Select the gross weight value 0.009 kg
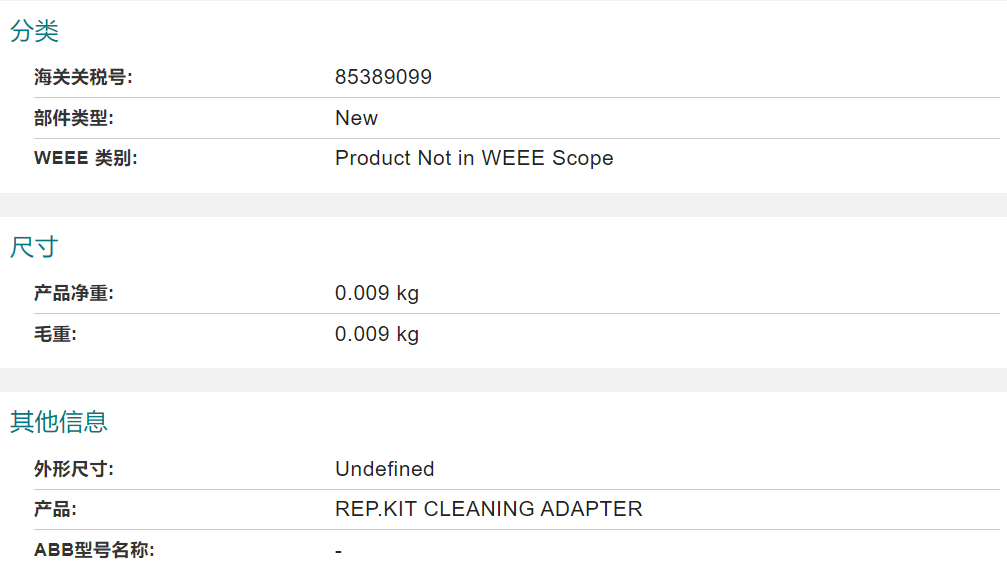1007x580 pixels. (x=377, y=334)
